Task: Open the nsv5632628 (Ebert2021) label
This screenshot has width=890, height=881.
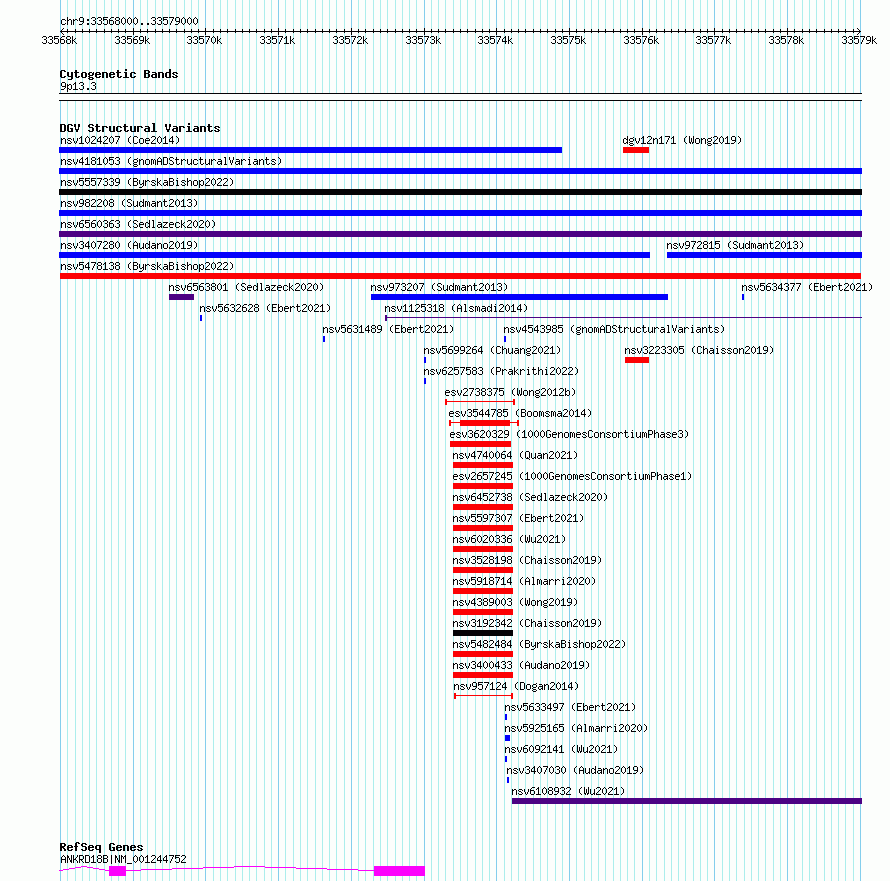Action: point(265,308)
